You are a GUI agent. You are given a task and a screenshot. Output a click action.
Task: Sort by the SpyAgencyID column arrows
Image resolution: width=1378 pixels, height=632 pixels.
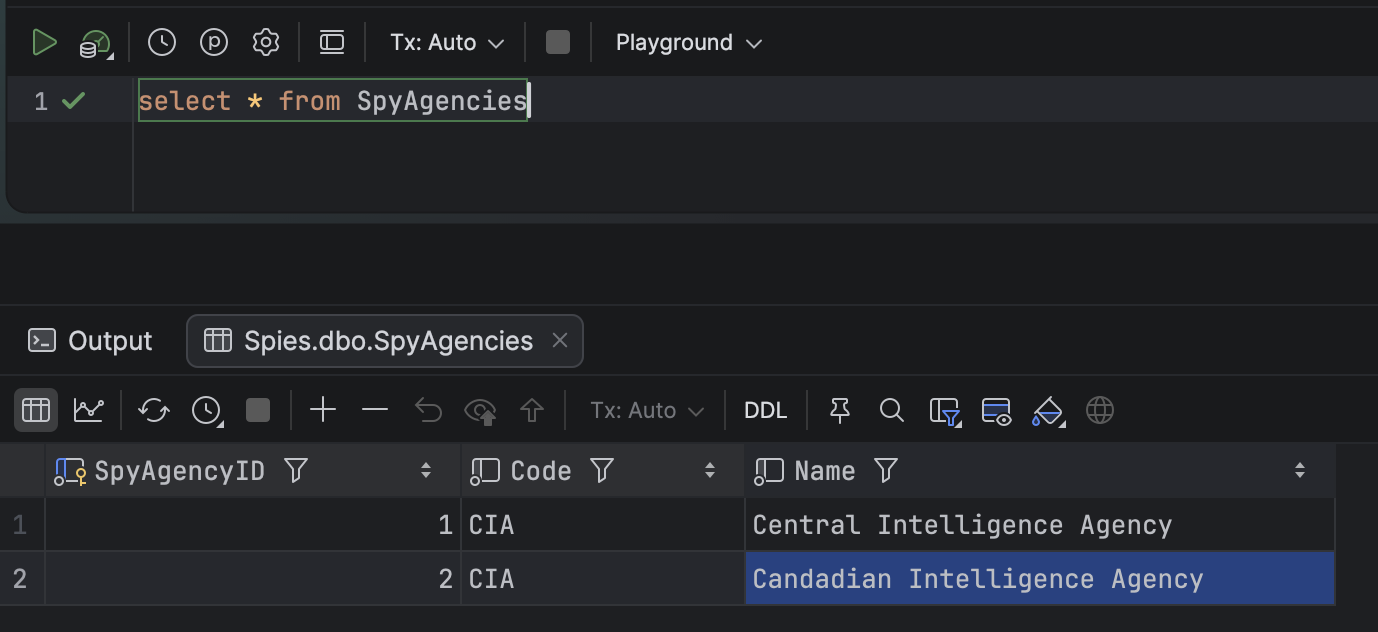point(426,471)
